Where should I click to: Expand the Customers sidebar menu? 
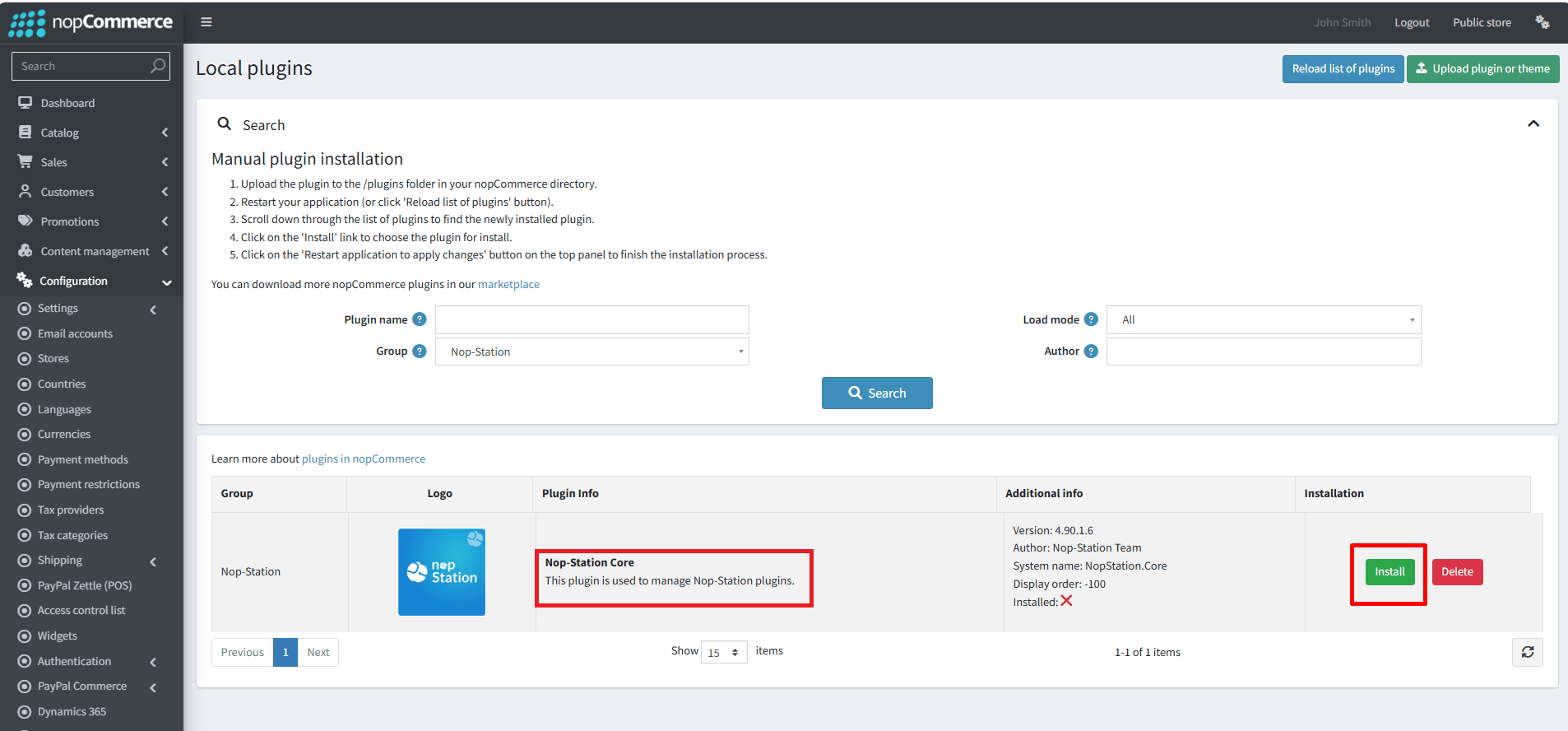pyautogui.click(x=91, y=192)
